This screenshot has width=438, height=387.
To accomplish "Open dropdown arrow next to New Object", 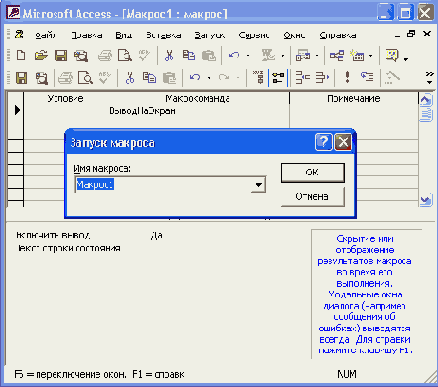I will point(370,56).
